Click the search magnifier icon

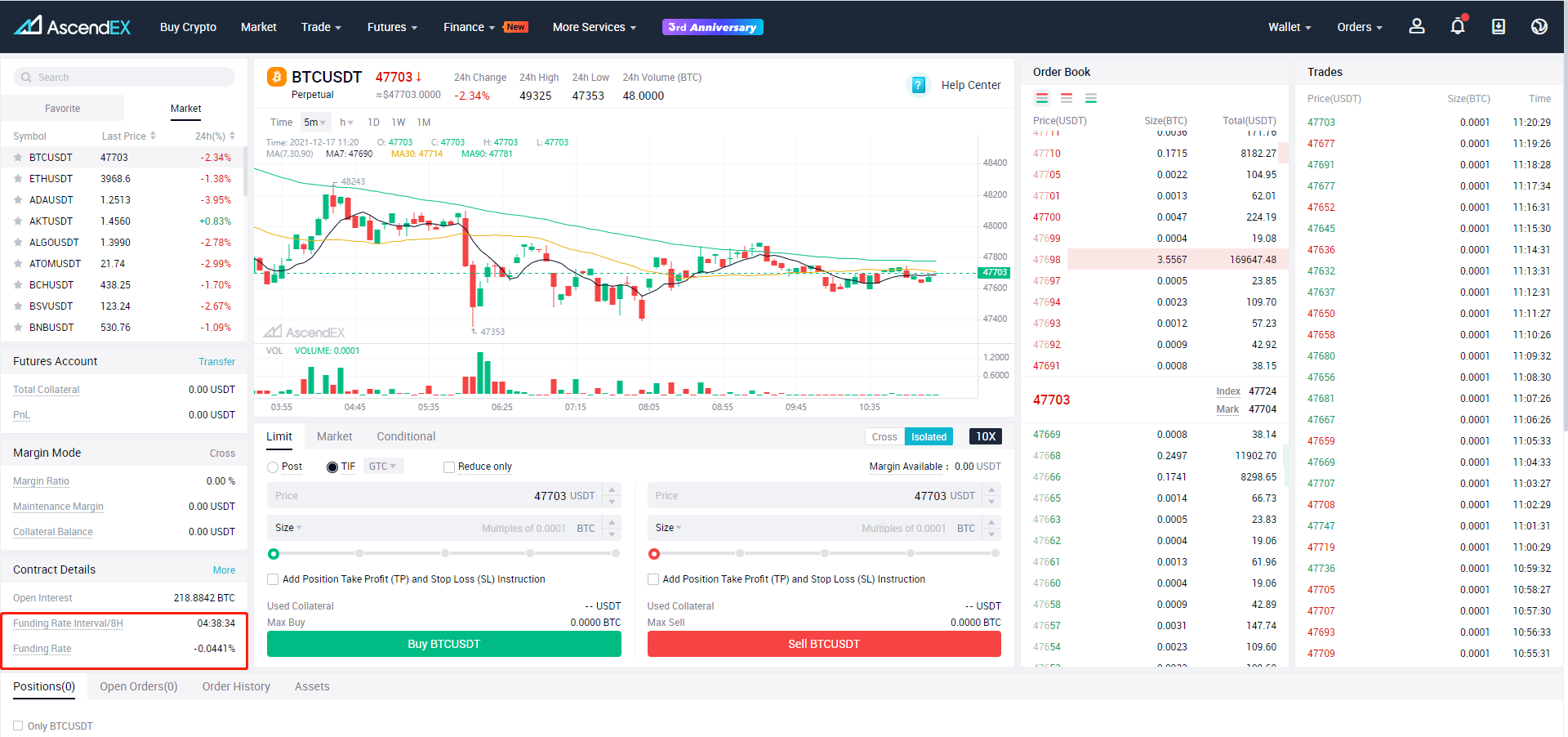27,78
